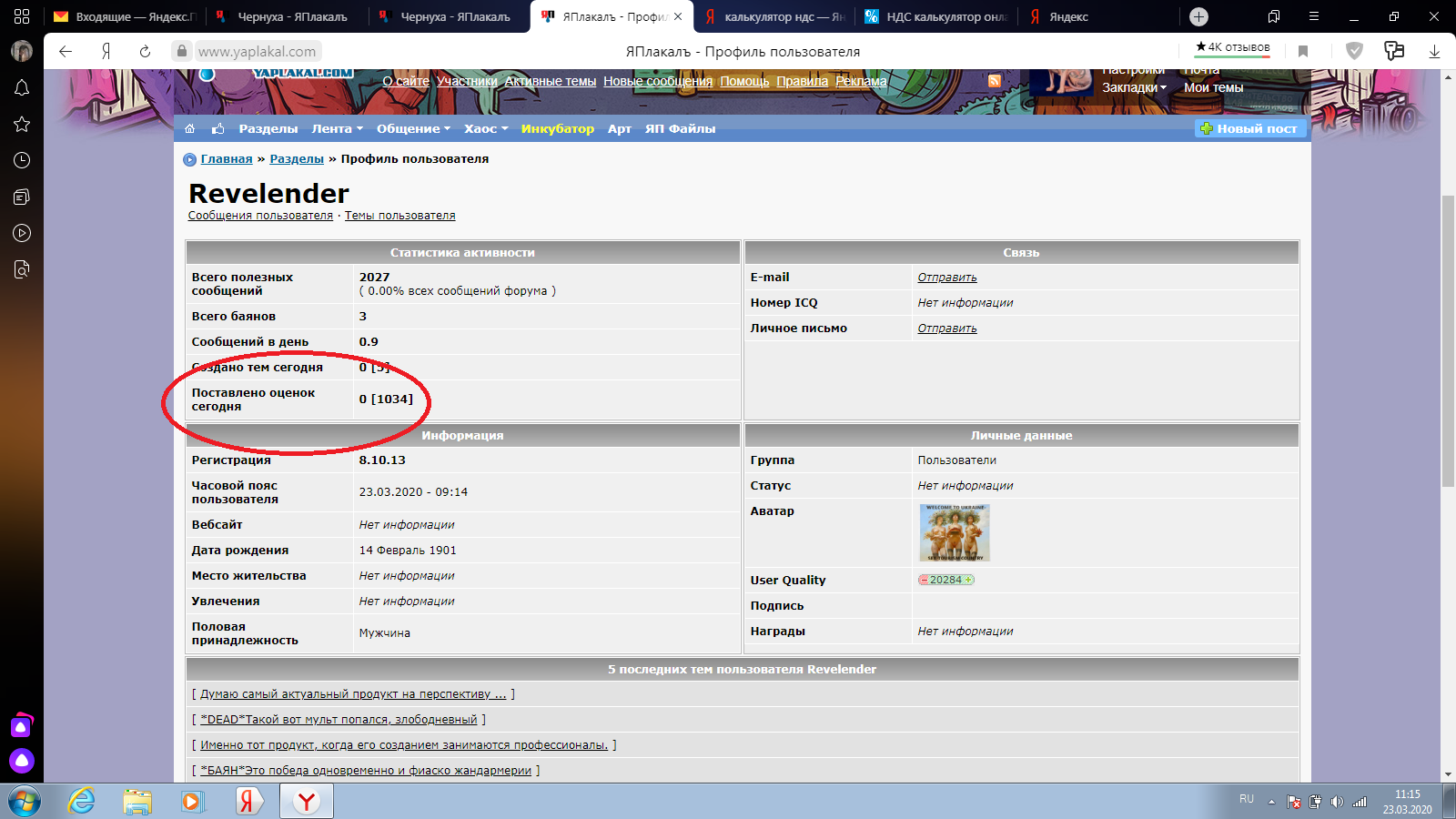Expand the Лента dropdown menu
This screenshot has height=819, width=1456.
338,128
